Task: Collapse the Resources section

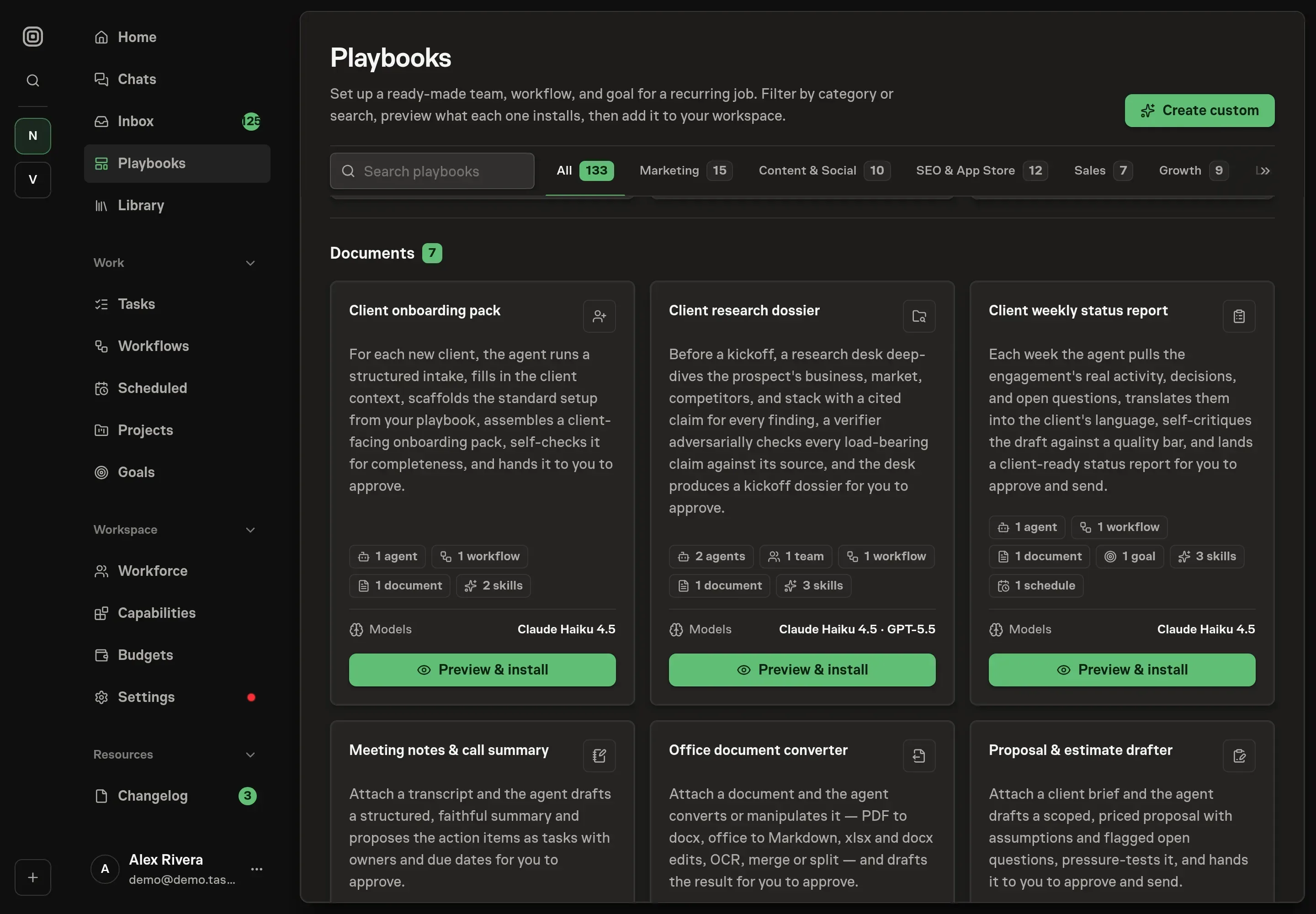Action: [250, 755]
